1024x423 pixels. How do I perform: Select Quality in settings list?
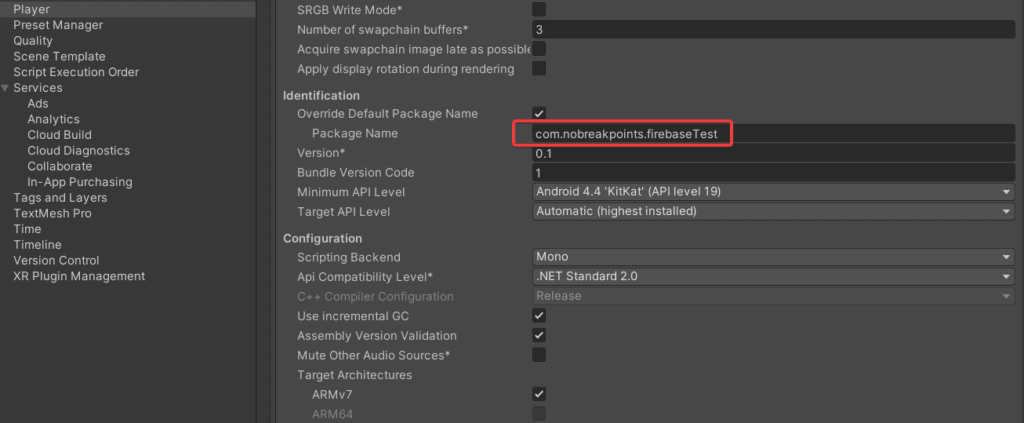(x=33, y=40)
